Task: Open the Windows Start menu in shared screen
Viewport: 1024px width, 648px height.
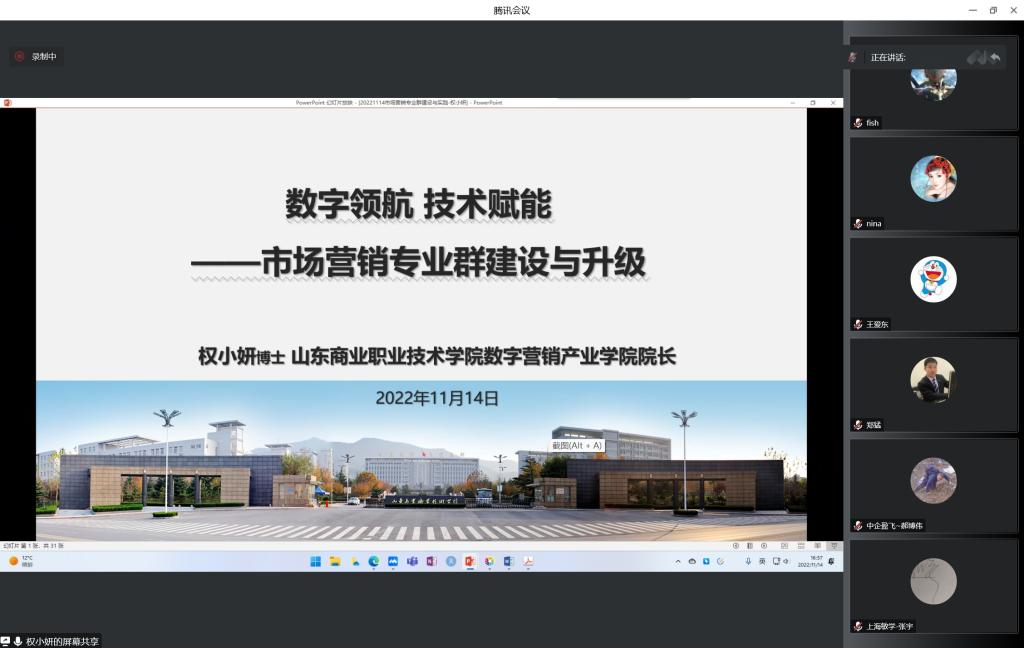Action: pos(316,561)
